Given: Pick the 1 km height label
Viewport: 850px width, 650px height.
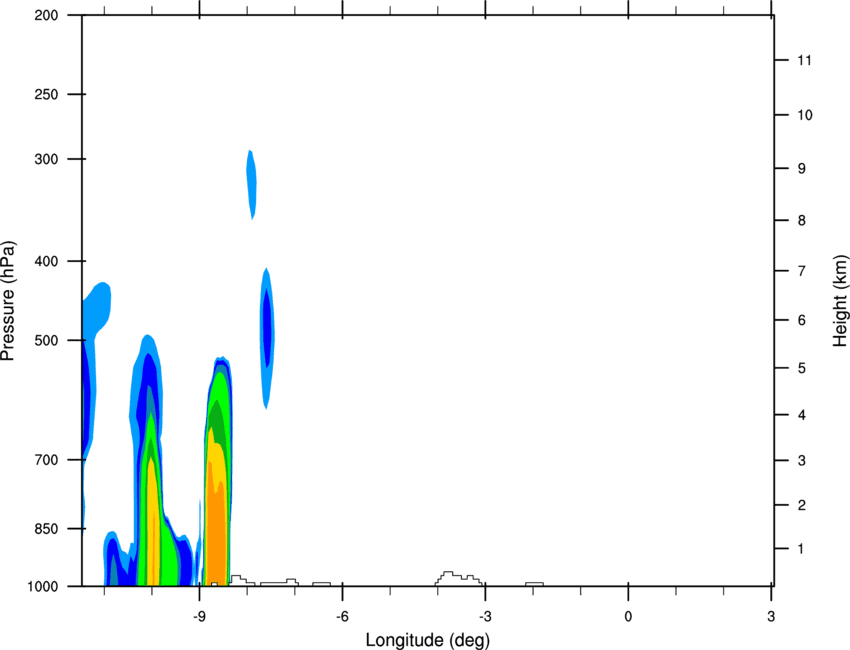Looking at the screenshot, I should 802,549.
